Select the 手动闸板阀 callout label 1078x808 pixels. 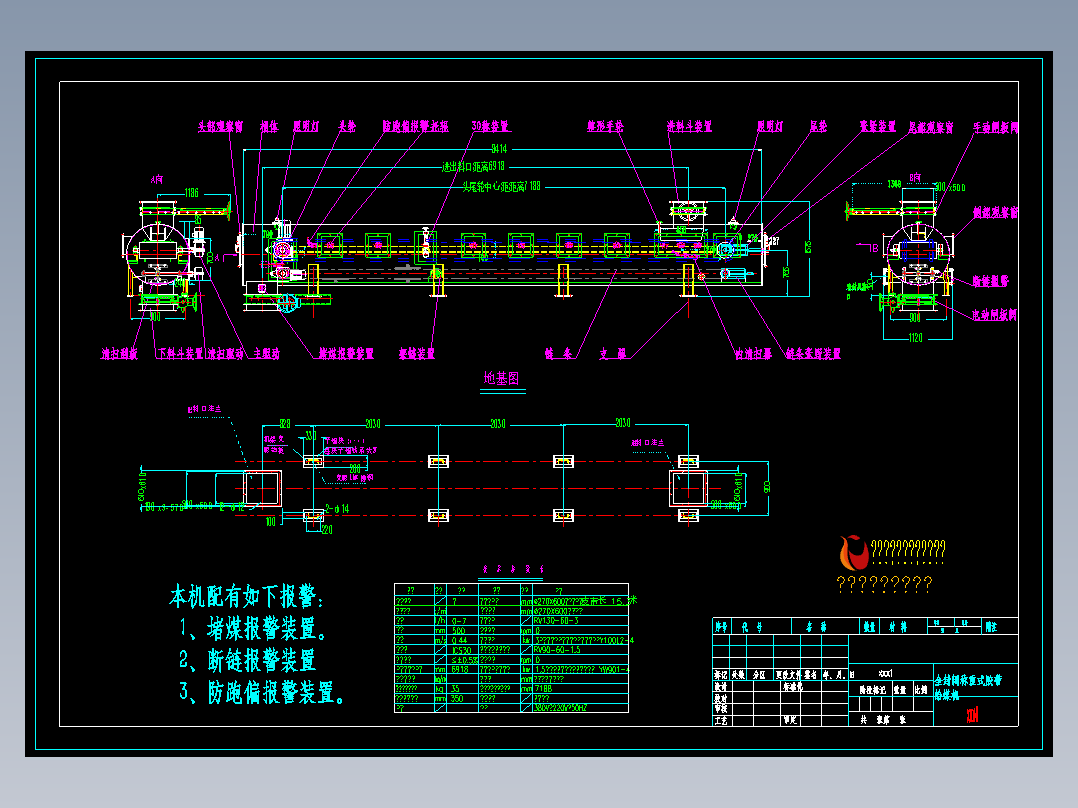tap(996, 128)
